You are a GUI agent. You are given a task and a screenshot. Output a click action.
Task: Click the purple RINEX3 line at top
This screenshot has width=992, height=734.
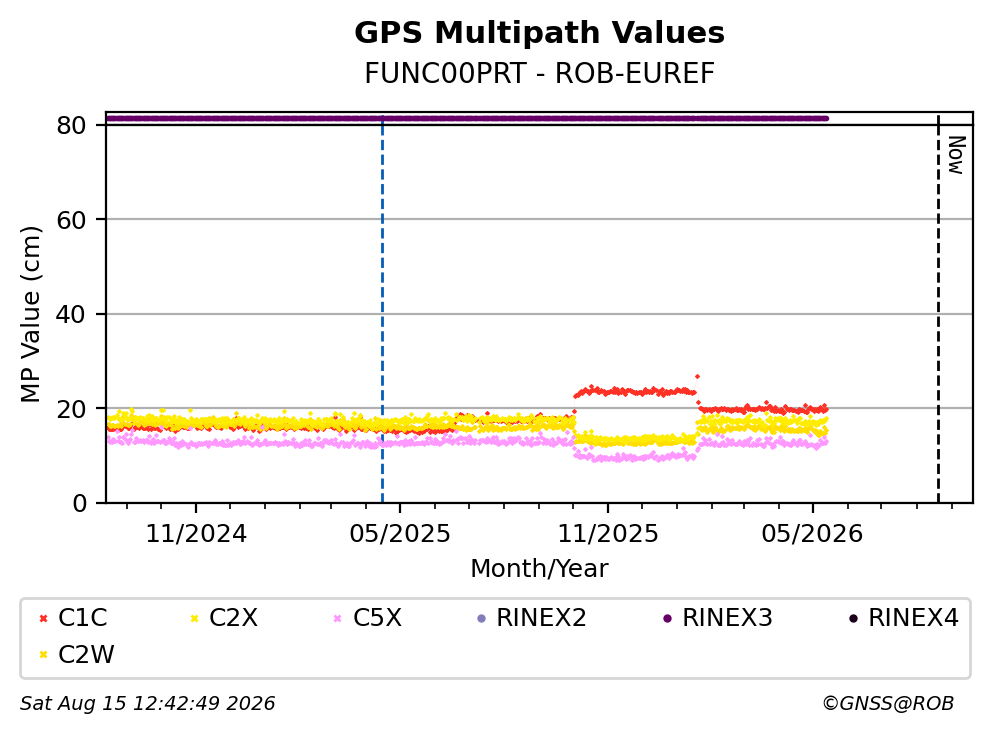[x=467, y=118]
